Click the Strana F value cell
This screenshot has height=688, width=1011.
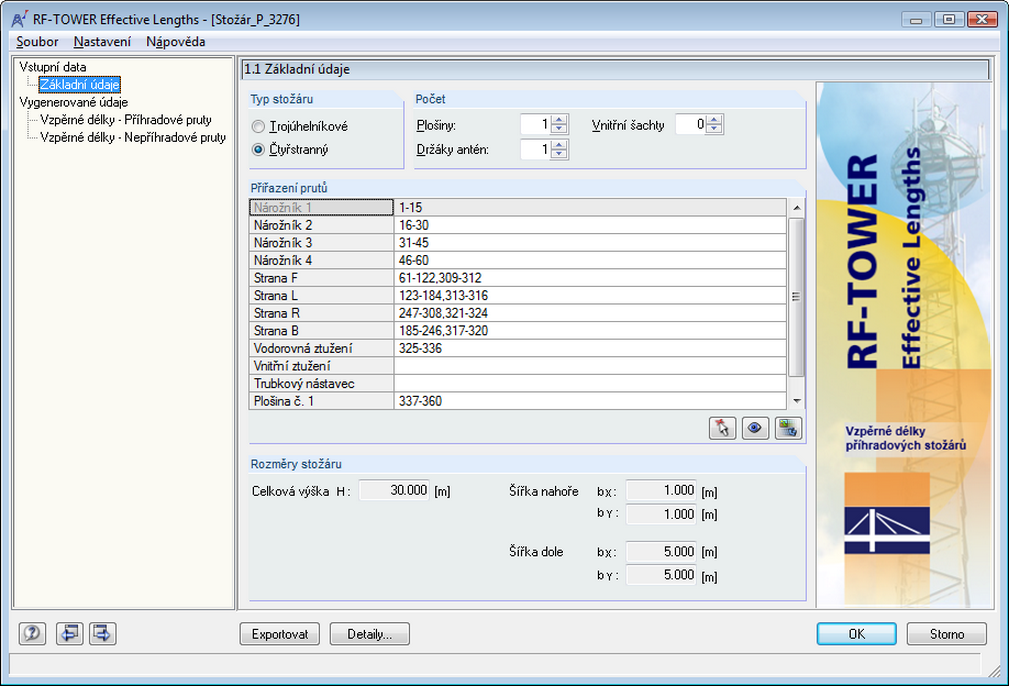[x=590, y=278]
